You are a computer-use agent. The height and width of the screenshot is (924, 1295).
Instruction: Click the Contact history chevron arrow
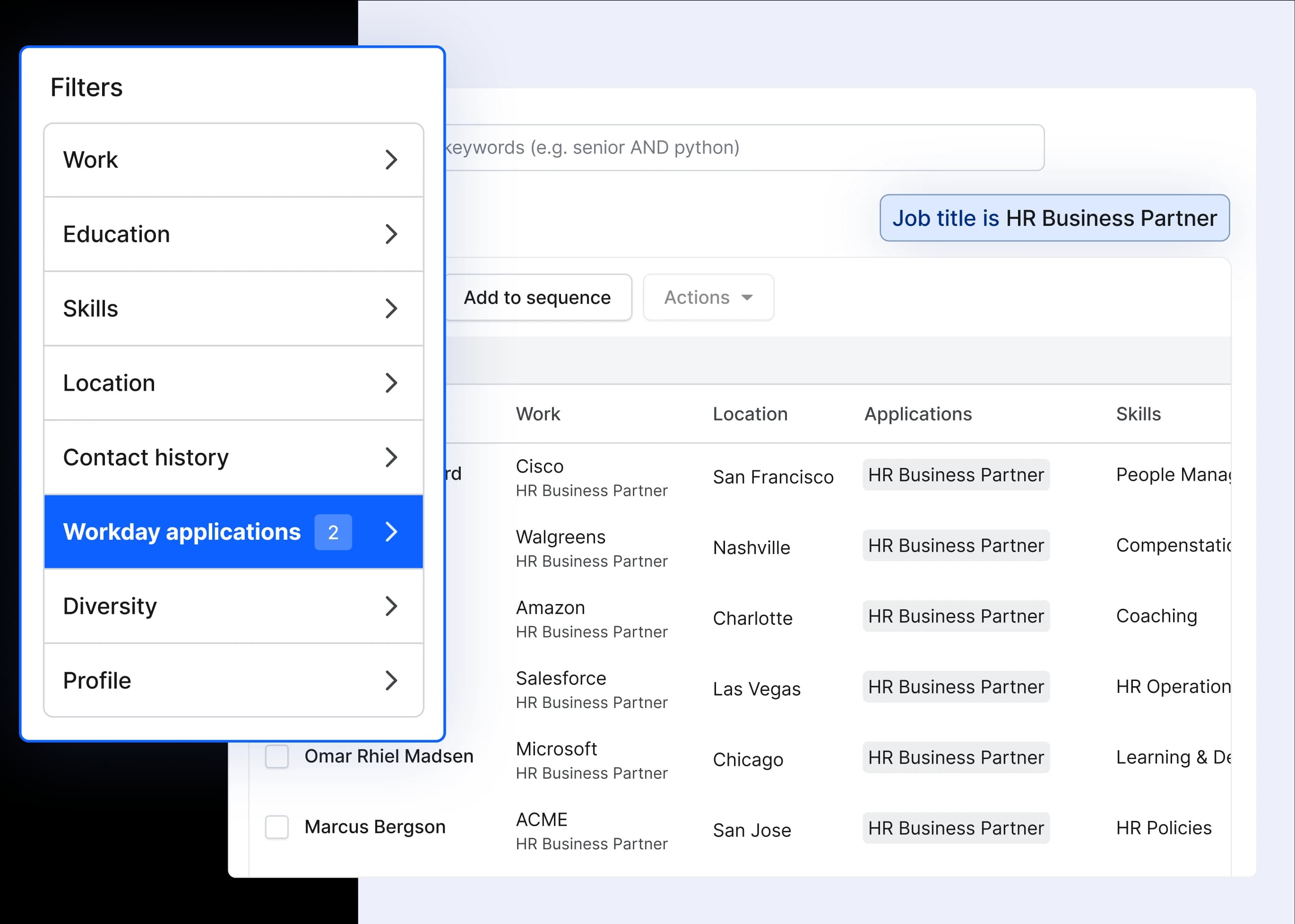click(x=391, y=457)
